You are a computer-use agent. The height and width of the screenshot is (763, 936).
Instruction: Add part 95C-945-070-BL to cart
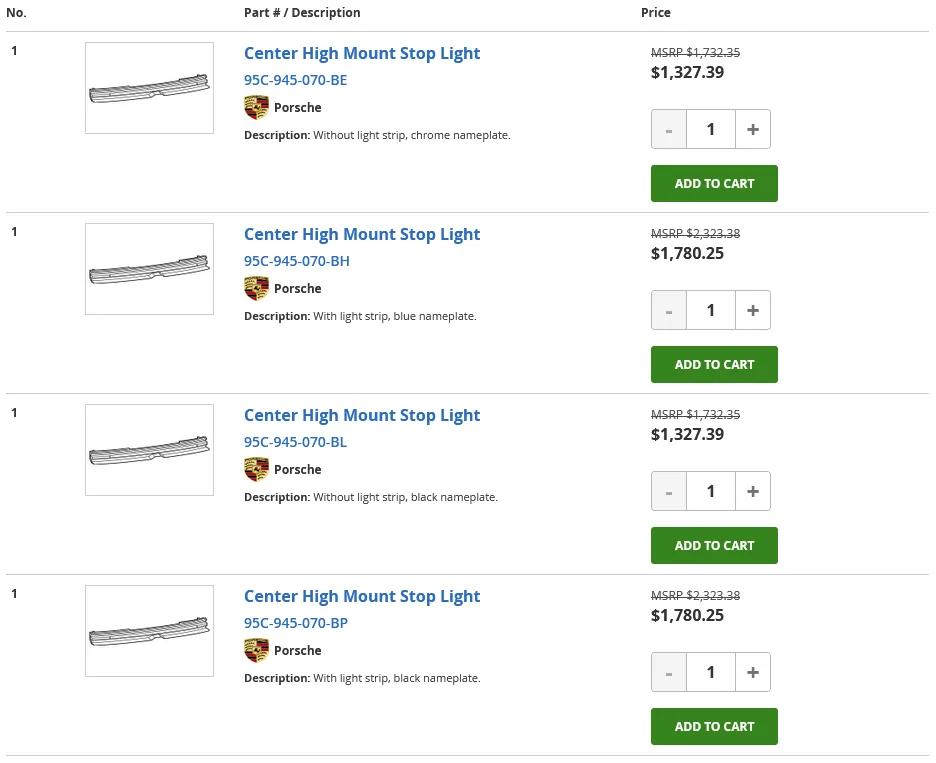714,546
